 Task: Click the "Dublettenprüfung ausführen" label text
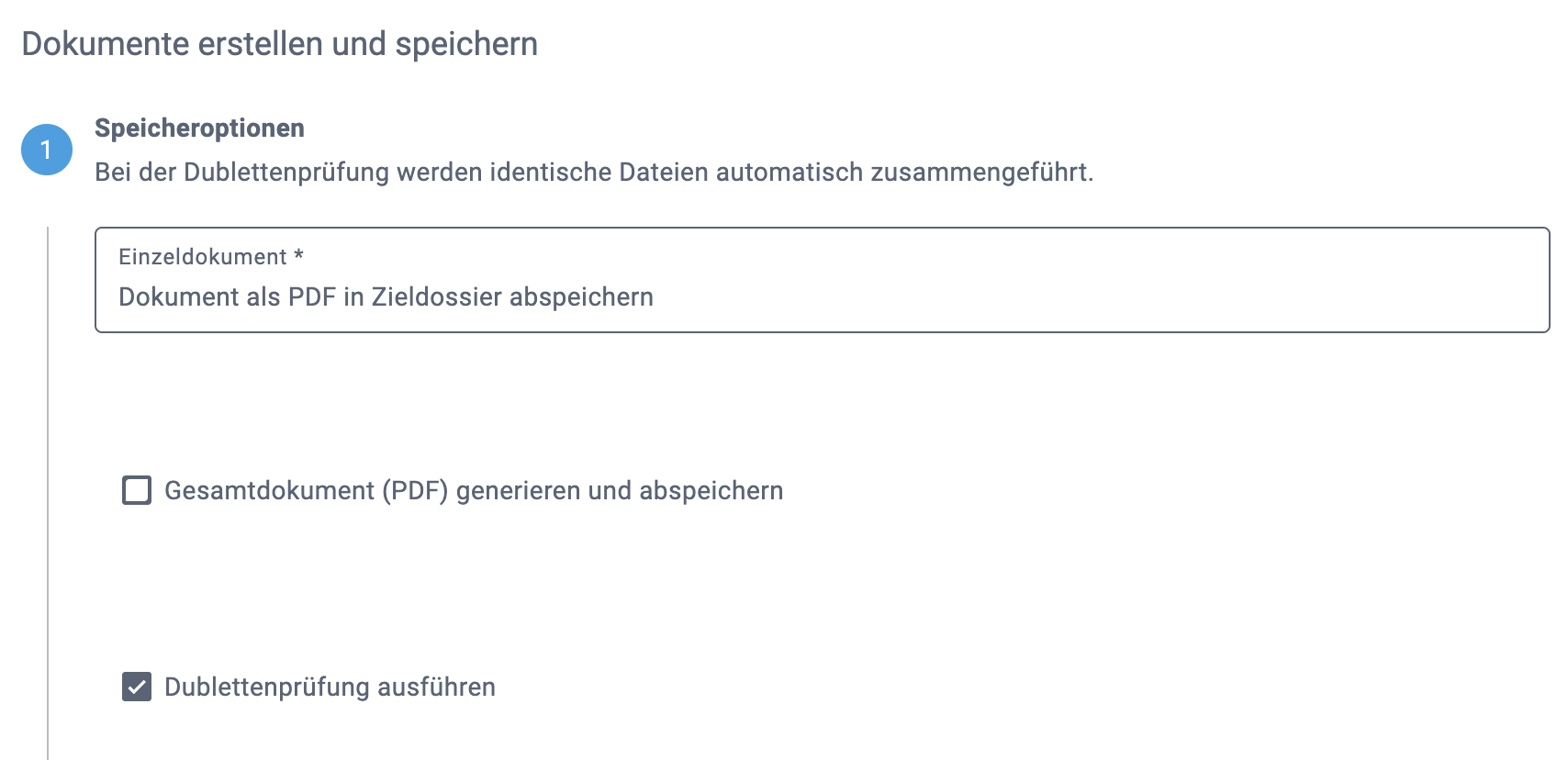330,687
